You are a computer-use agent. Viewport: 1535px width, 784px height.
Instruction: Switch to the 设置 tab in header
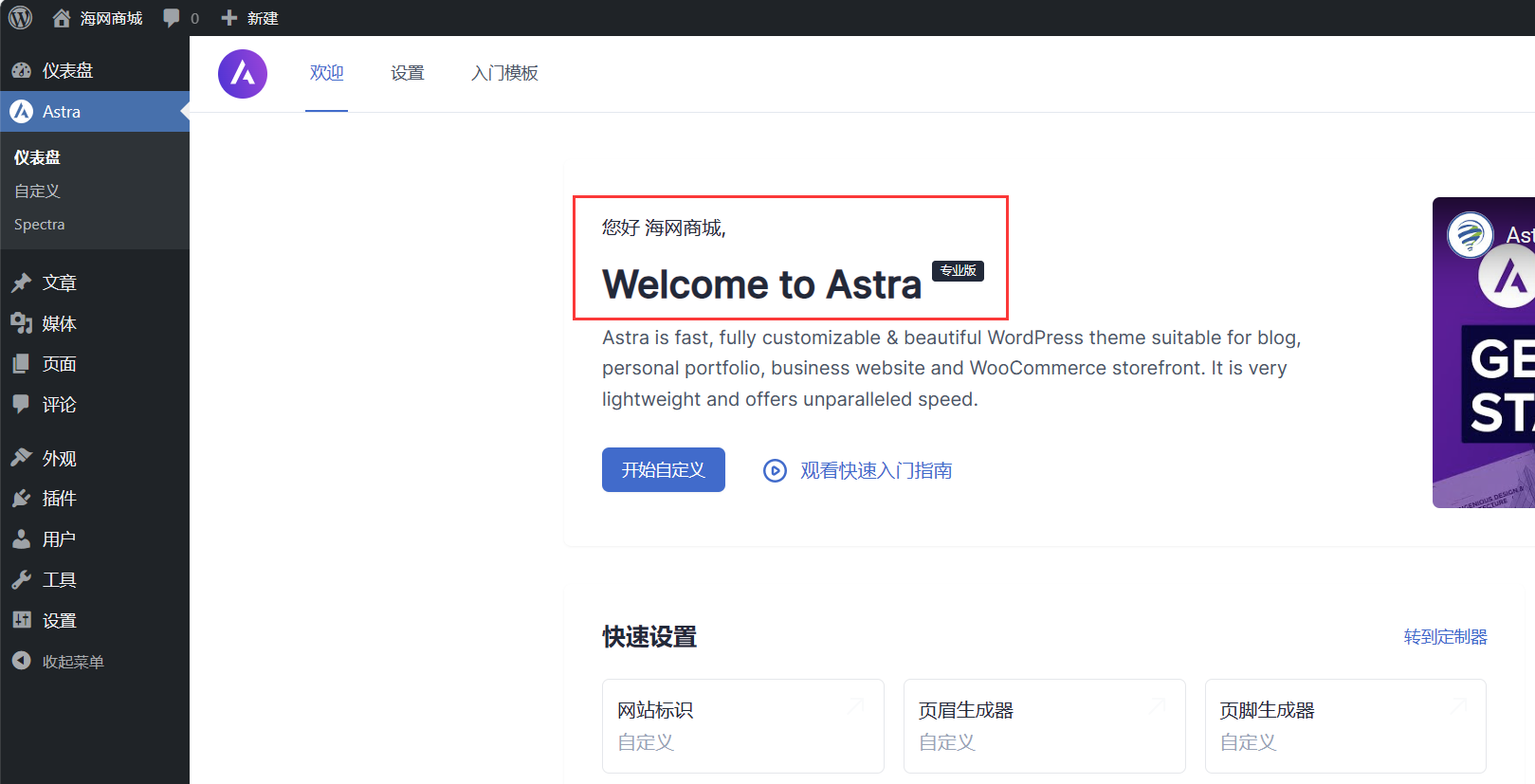(x=408, y=73)
